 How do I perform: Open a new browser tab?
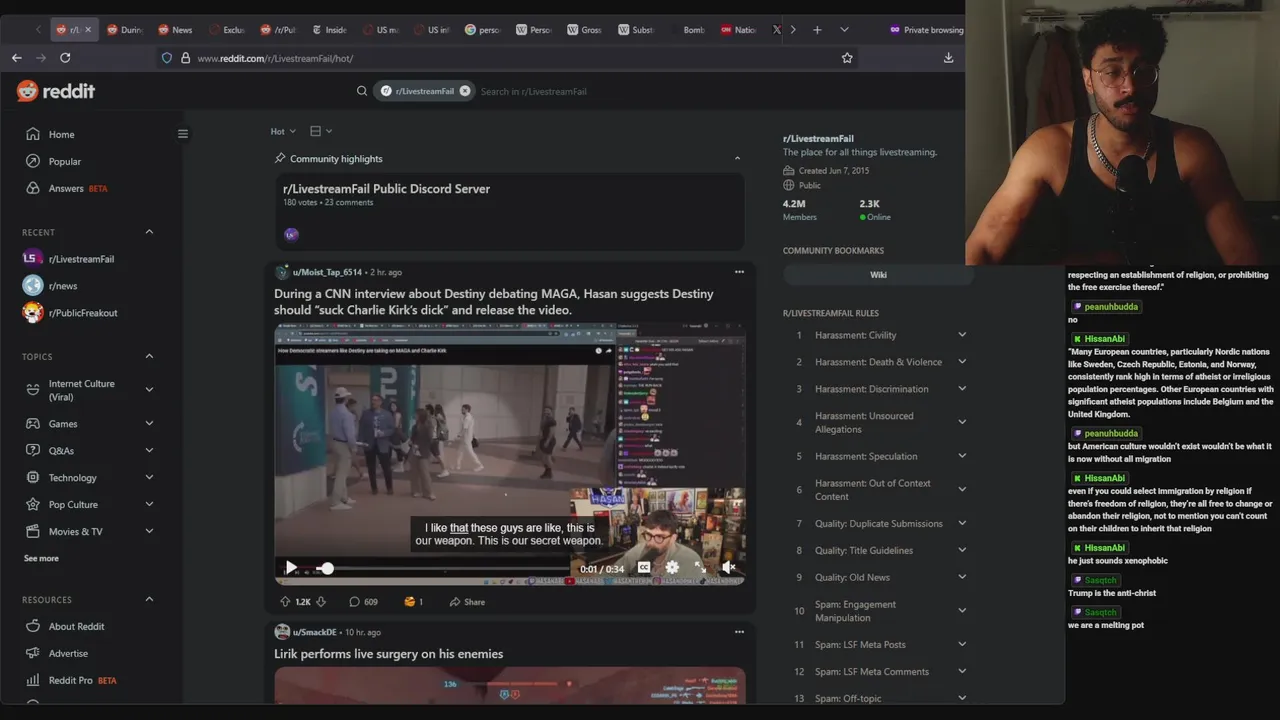click(817, 30)
